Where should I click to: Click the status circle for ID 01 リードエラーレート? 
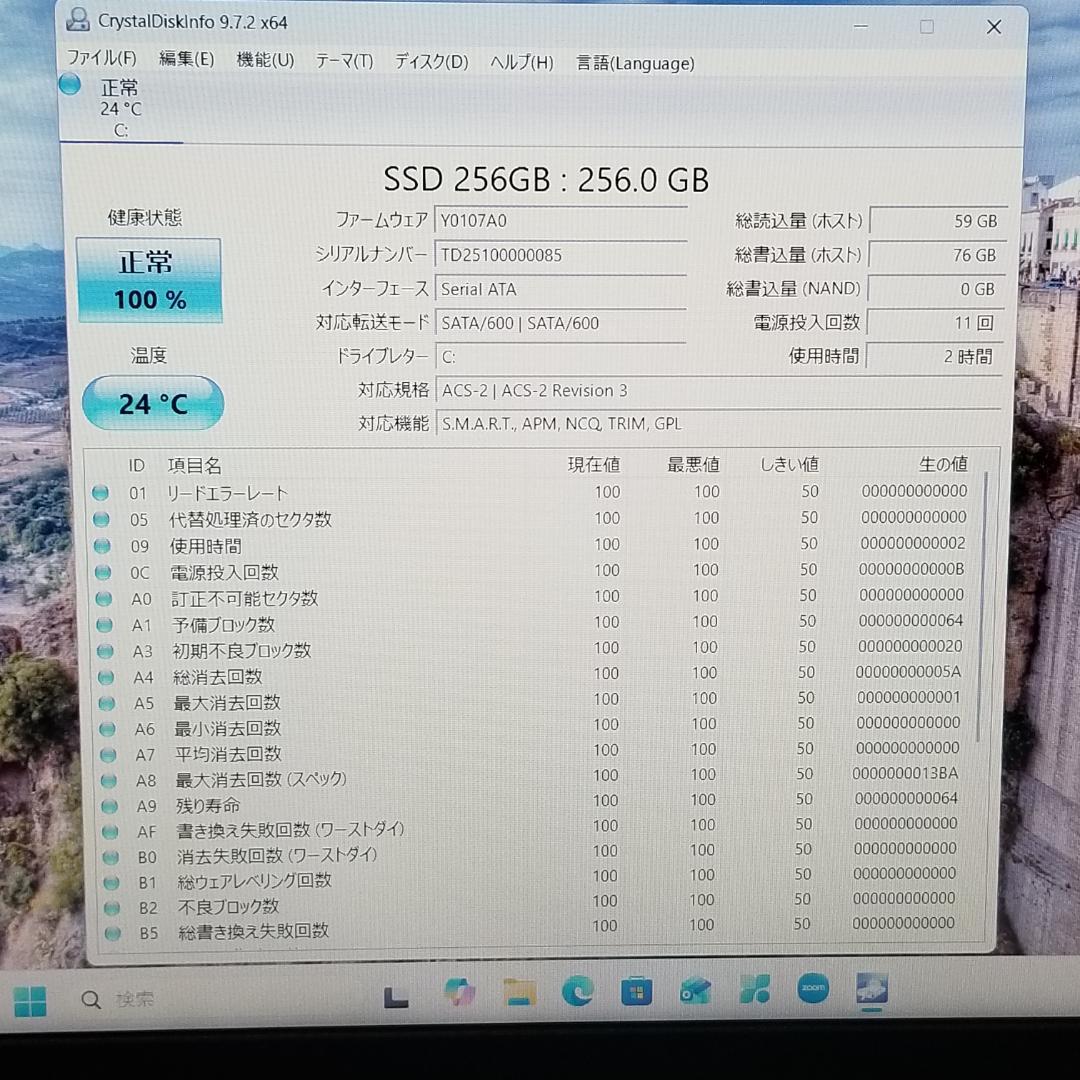tap(101, 492)
